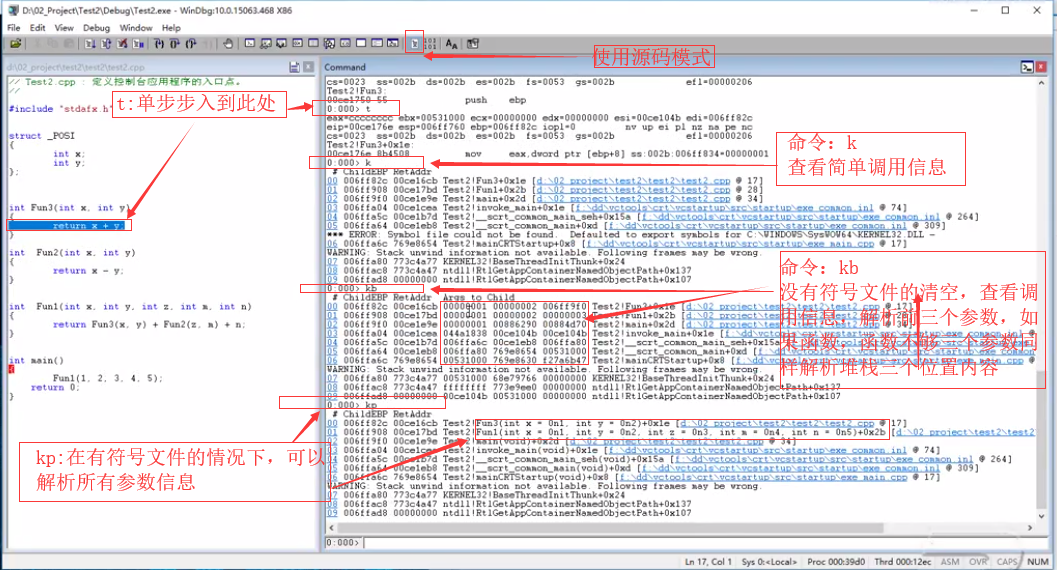This screenshot has height=570, width=1057.
Task: Toggle breakpoint using the hand icon
Action: click(229, 44)
